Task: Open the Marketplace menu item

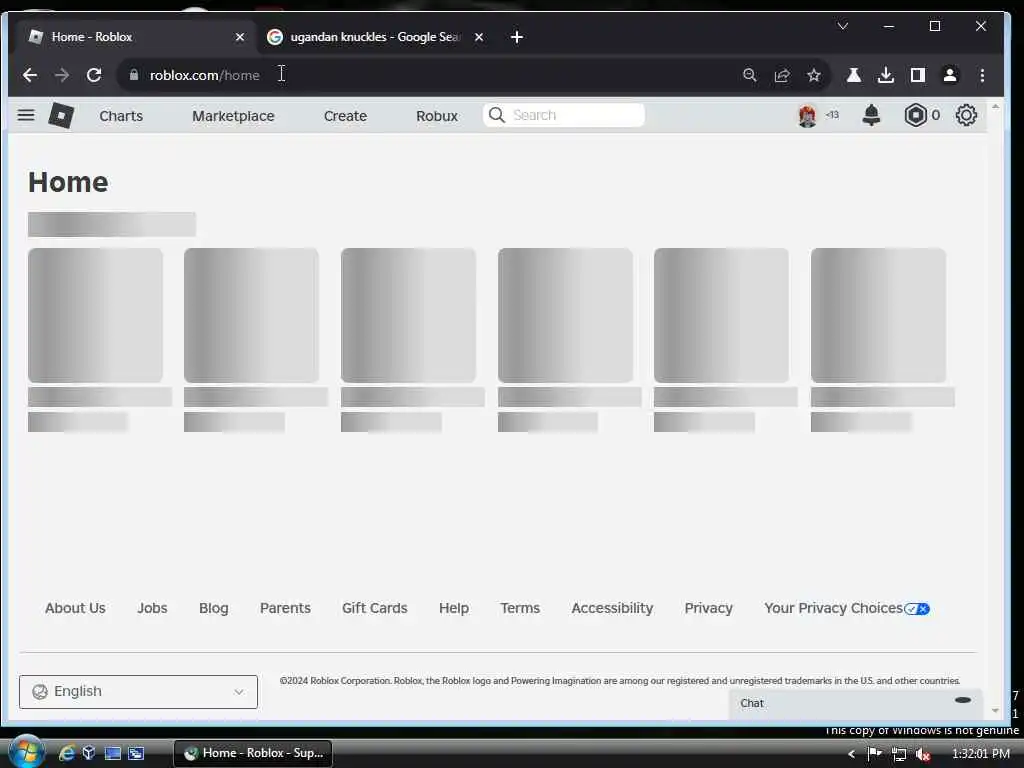Action: pos(233,116)
